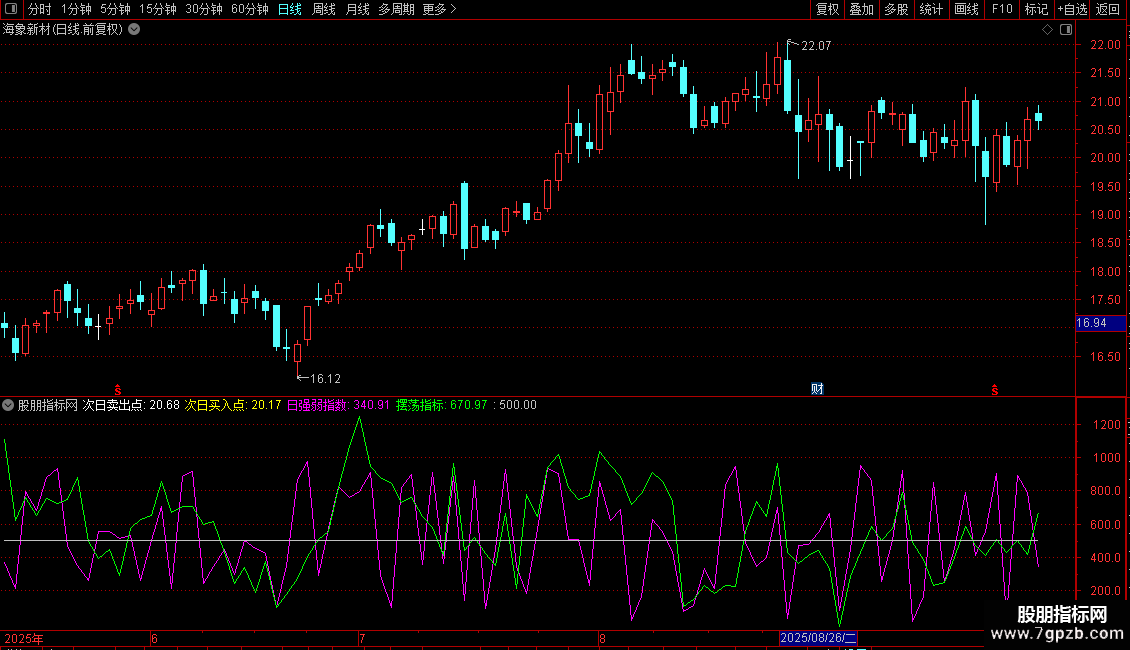Image resolution: width=1130 pixels, height=650 pixels.
Task: Expand the 股朋指标网 indicator dropdown
Action: click(9, 405)
